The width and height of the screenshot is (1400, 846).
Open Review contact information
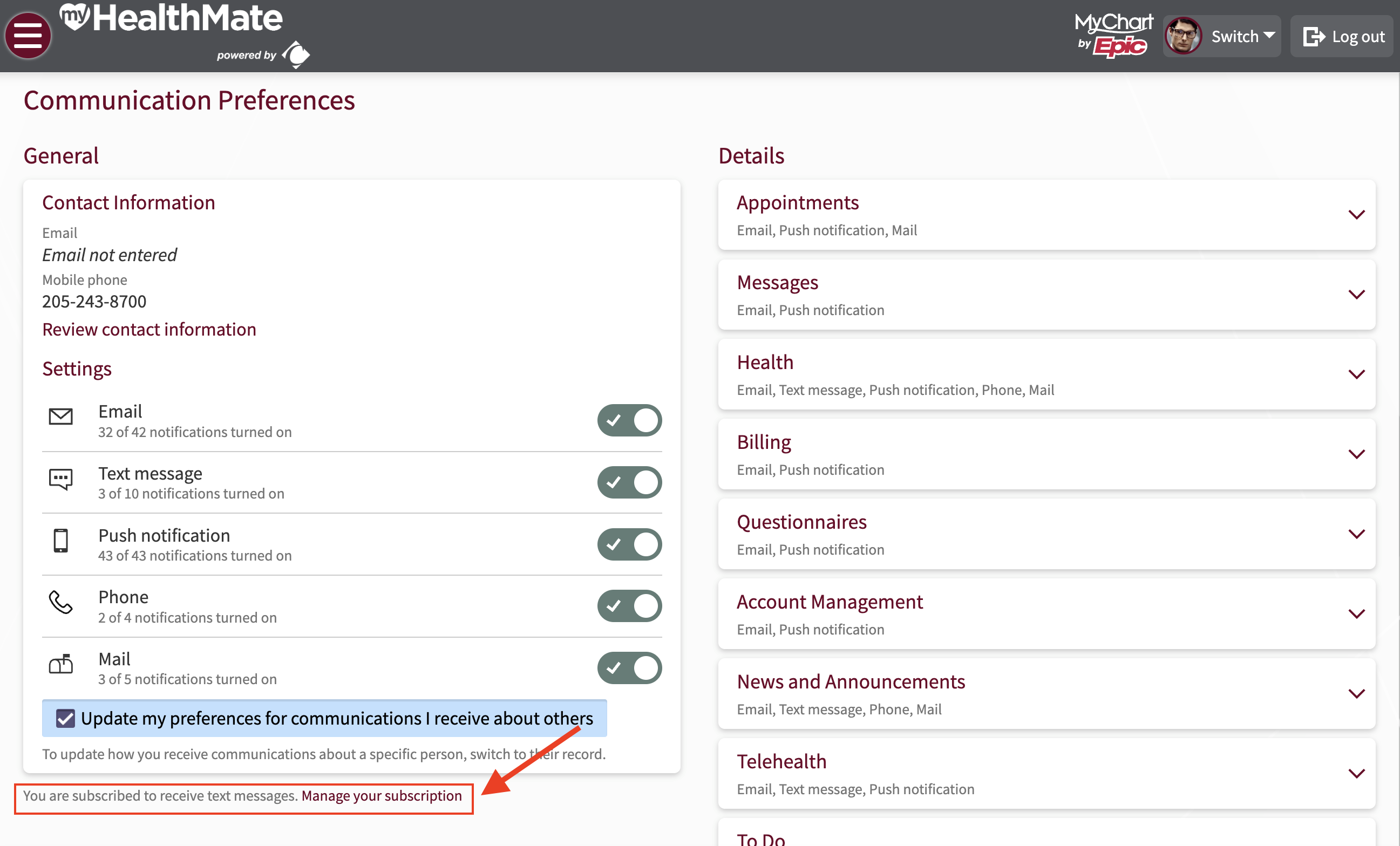149,329
